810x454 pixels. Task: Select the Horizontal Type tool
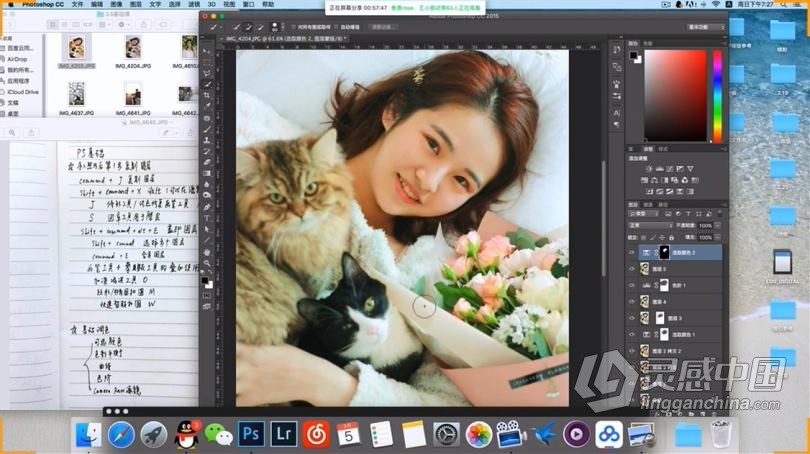click(x=207, y=218)
